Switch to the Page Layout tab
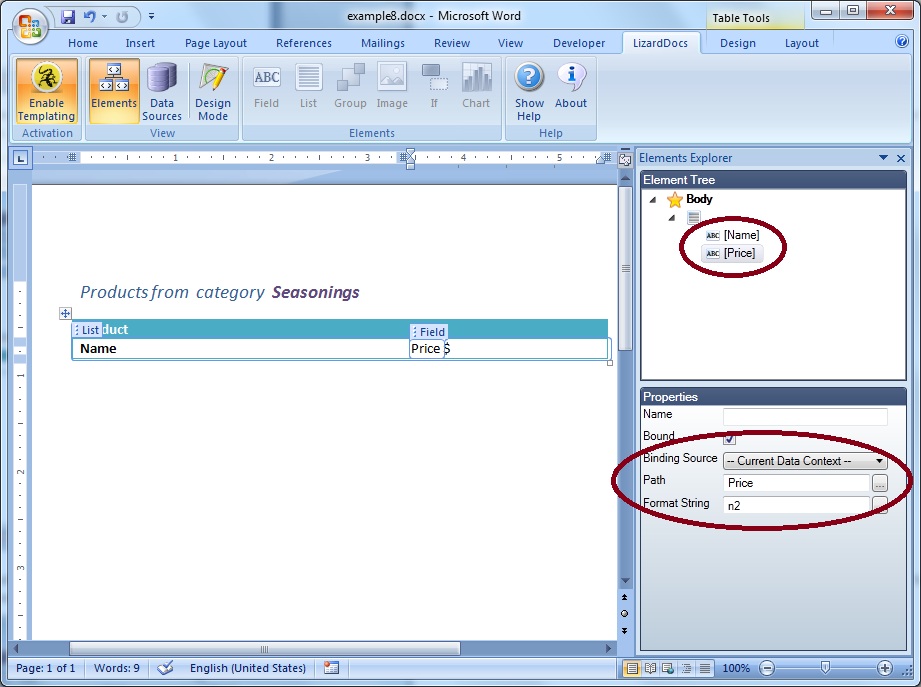 click(216, 43)
